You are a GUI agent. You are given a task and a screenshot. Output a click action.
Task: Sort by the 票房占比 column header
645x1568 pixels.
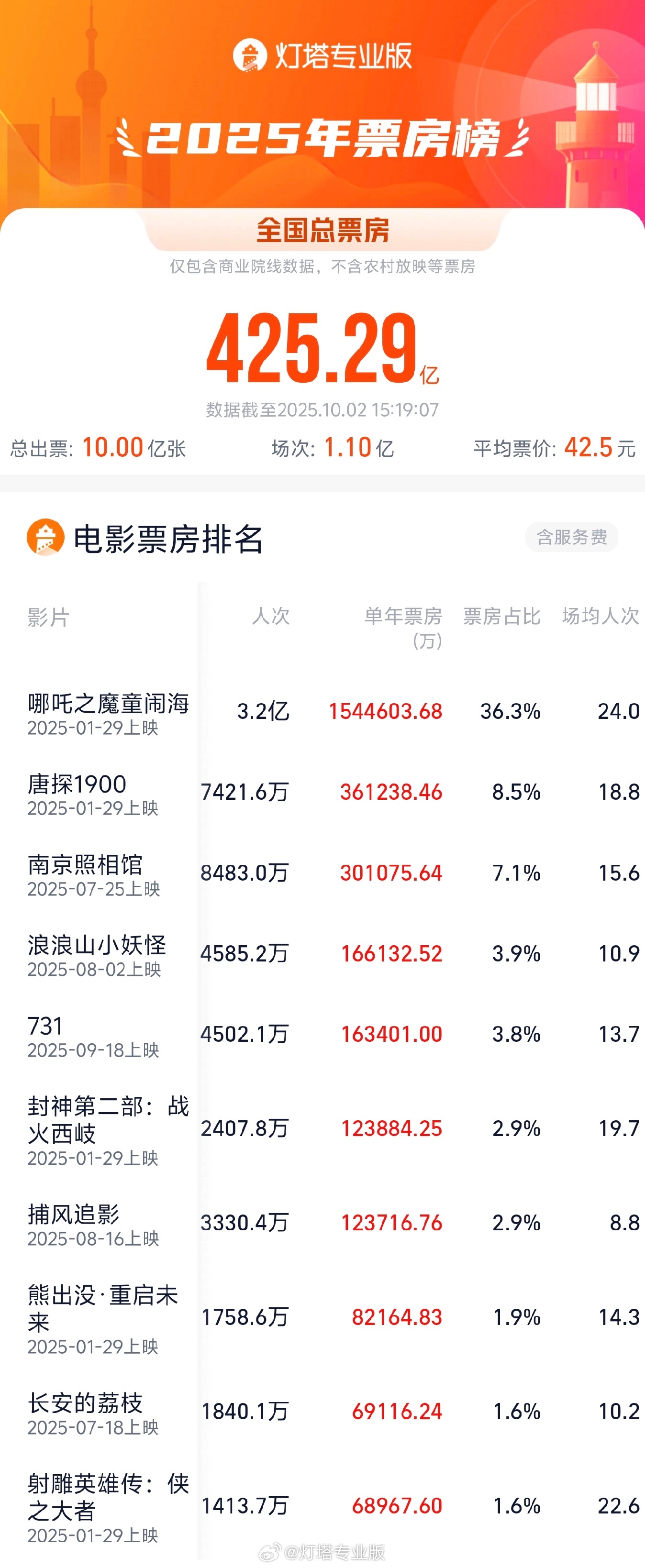pos(501,616)
